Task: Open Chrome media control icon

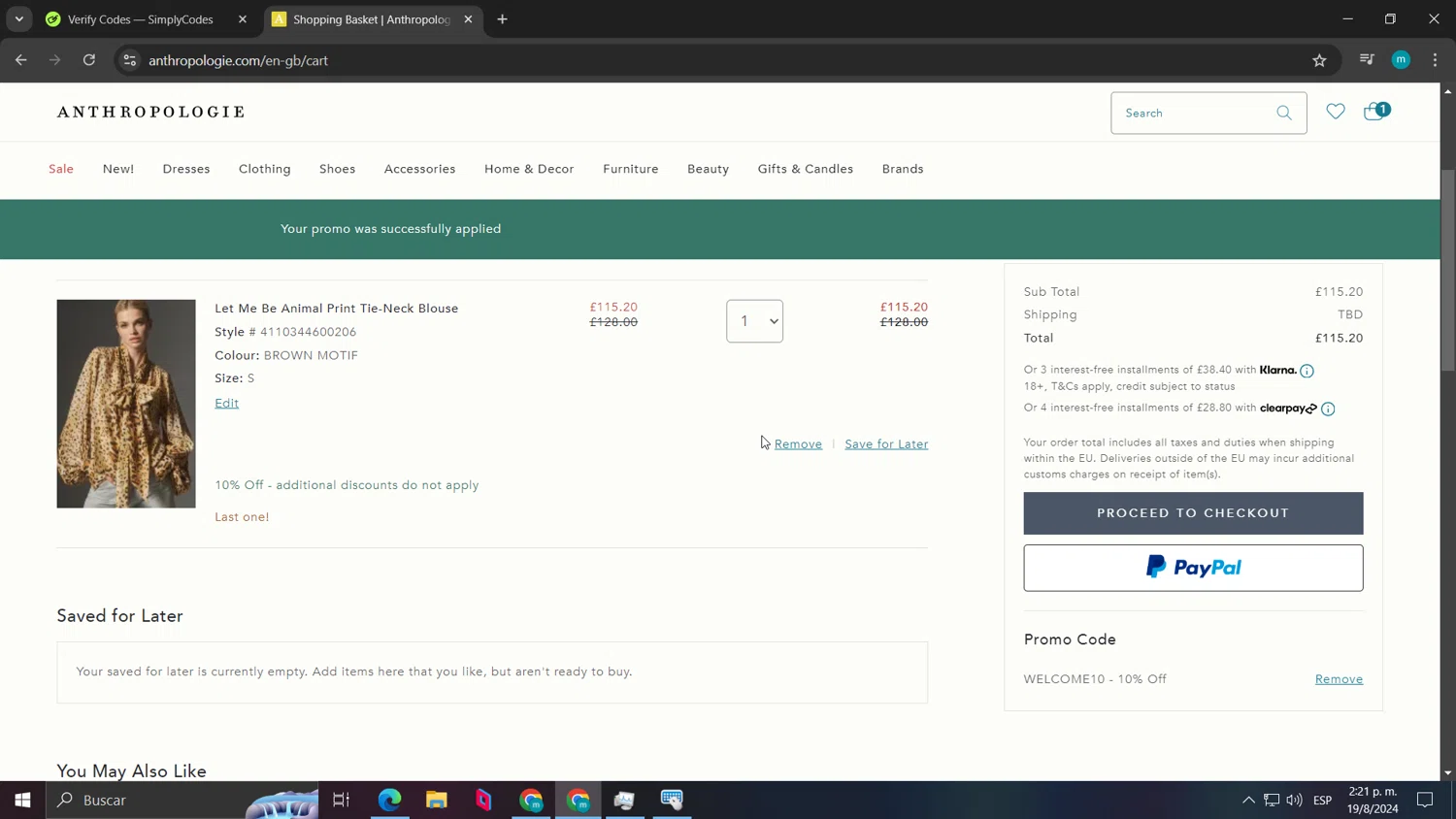Action: point(1367,60)
